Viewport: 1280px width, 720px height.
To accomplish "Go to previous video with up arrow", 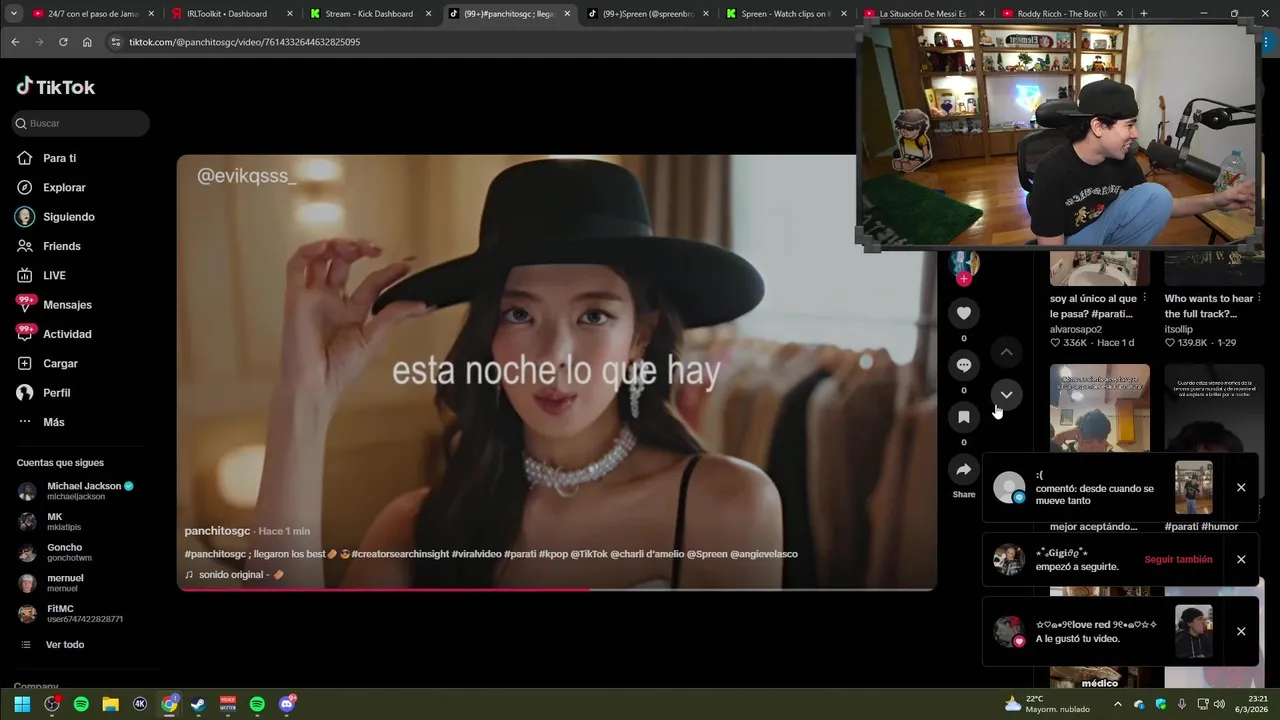I will click(x=1007, y=352).
